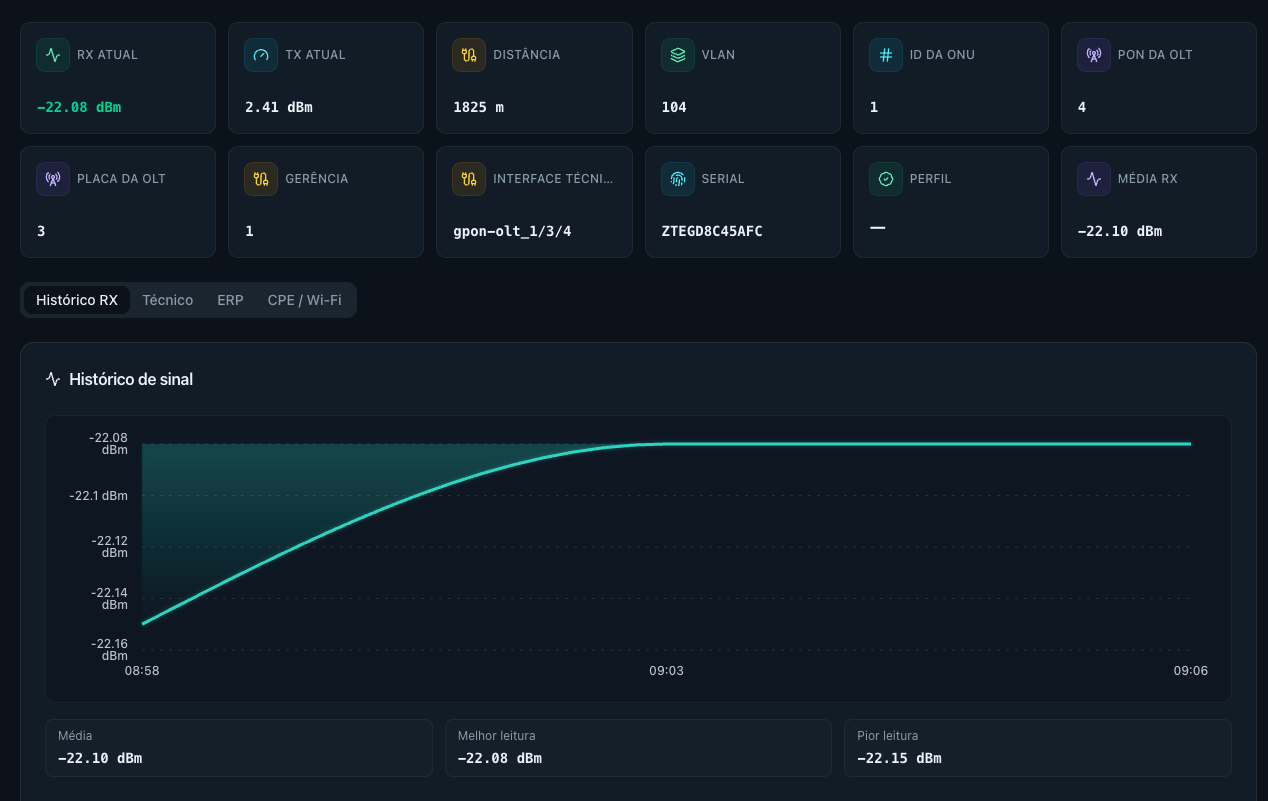Click the Distância card icon

469,55
